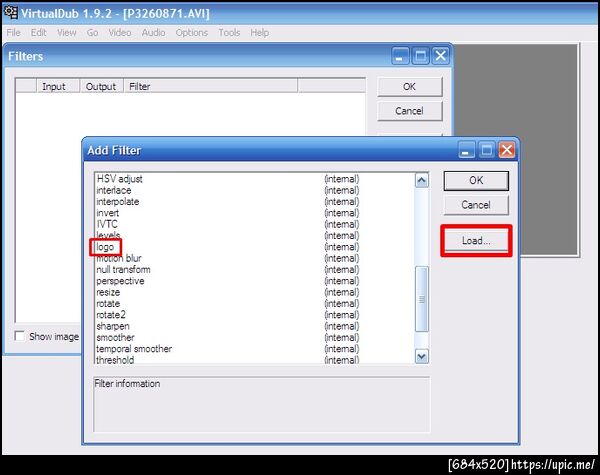Close the Filters window
The width and height of the screenshot is (600, 475).
pyautogui.click(x=441, y=56)
